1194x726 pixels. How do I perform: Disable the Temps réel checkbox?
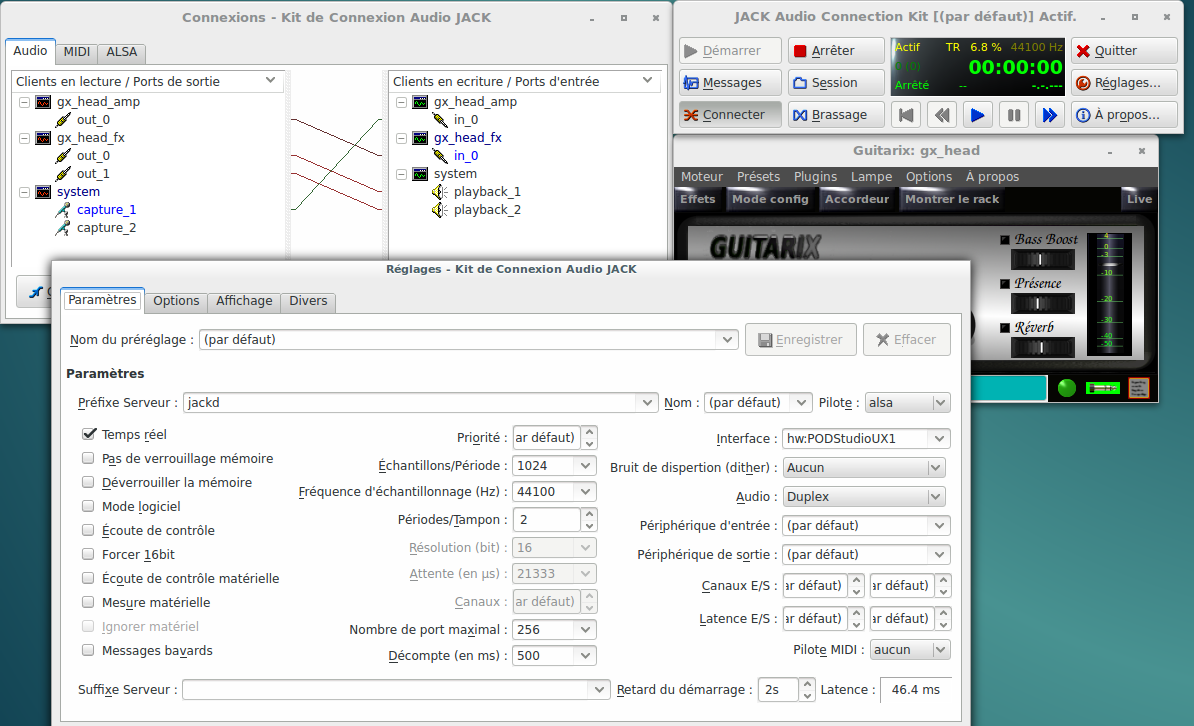[89, 434]
